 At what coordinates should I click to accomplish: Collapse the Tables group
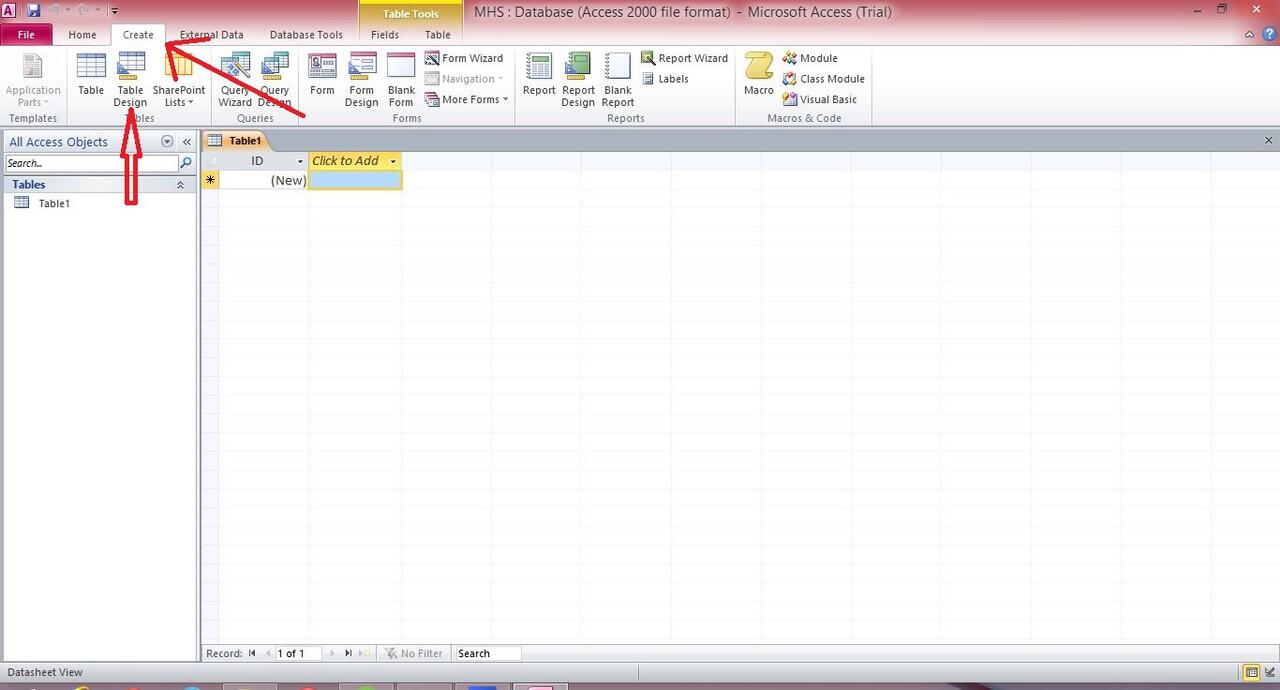coord(181,185)
